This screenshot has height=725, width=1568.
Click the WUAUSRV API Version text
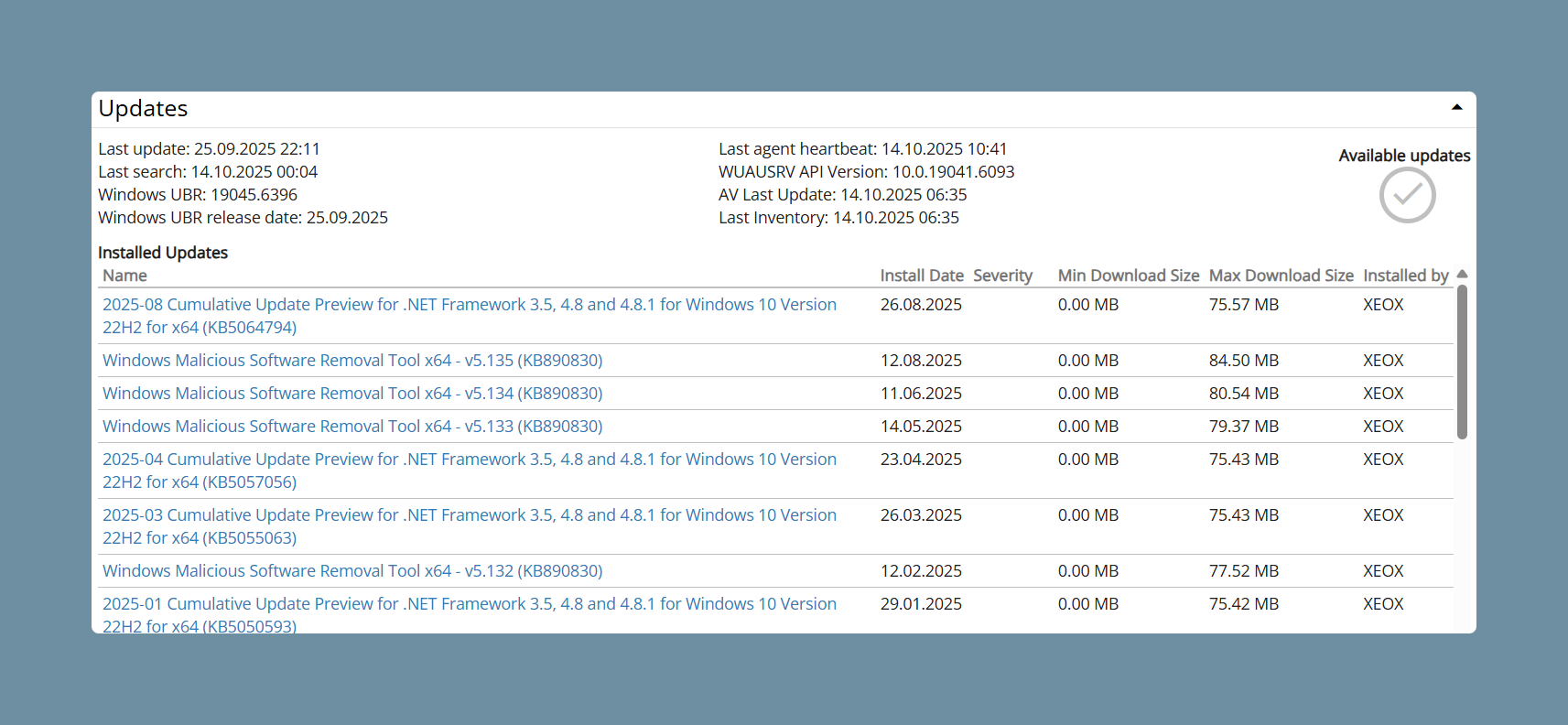click(867, 172)
